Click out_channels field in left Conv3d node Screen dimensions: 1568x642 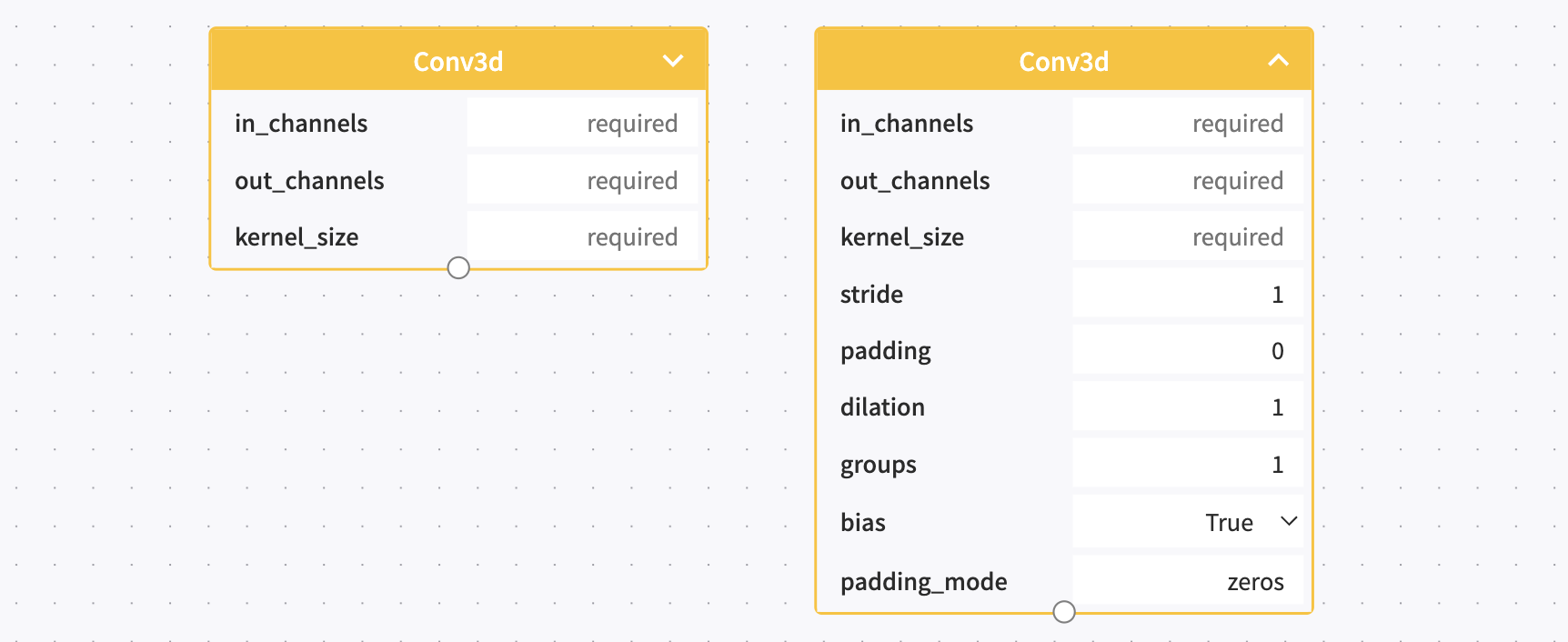click(x=582, y=180)
